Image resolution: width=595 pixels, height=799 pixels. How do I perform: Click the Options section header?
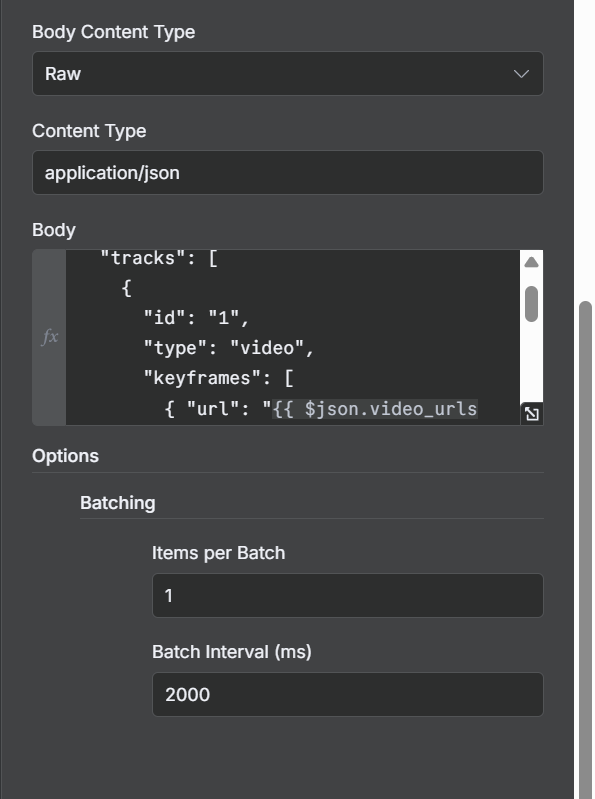pyautogui.click(x=65, y=456)
